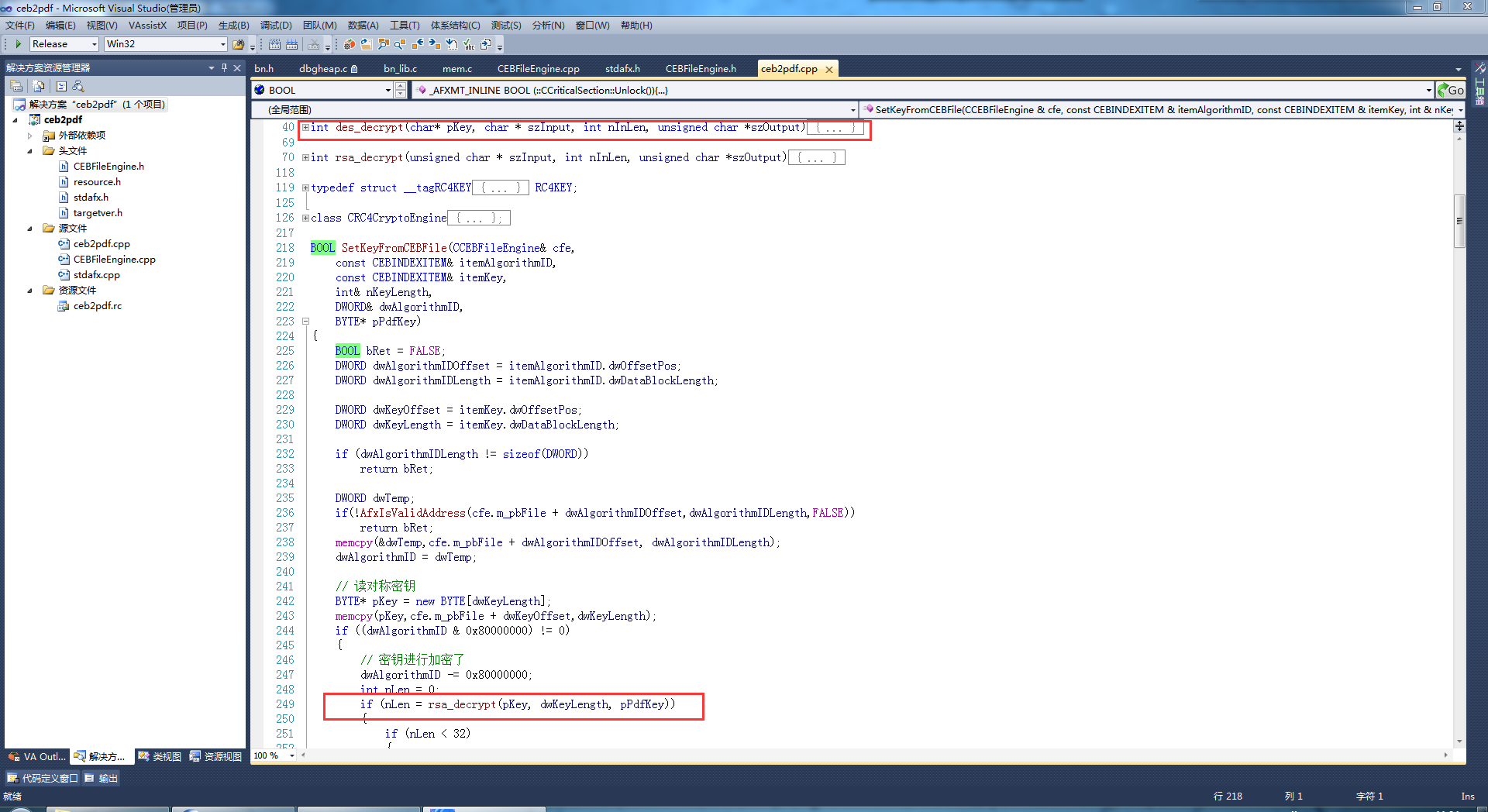Open Solution Explorer window position dropdown arrow
The width and height of the screenshot is (1488, 812).
211,67
